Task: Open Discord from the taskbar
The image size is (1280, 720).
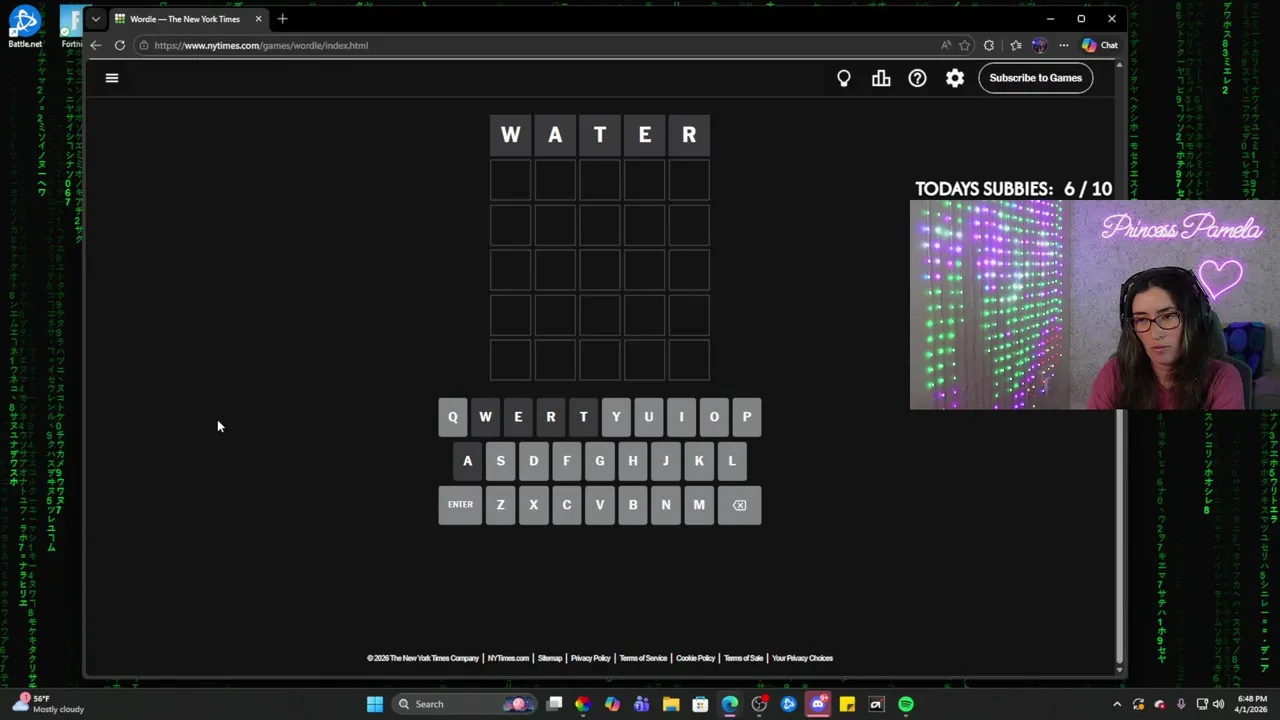Action: pyautogui.click(x=818, y=704)
